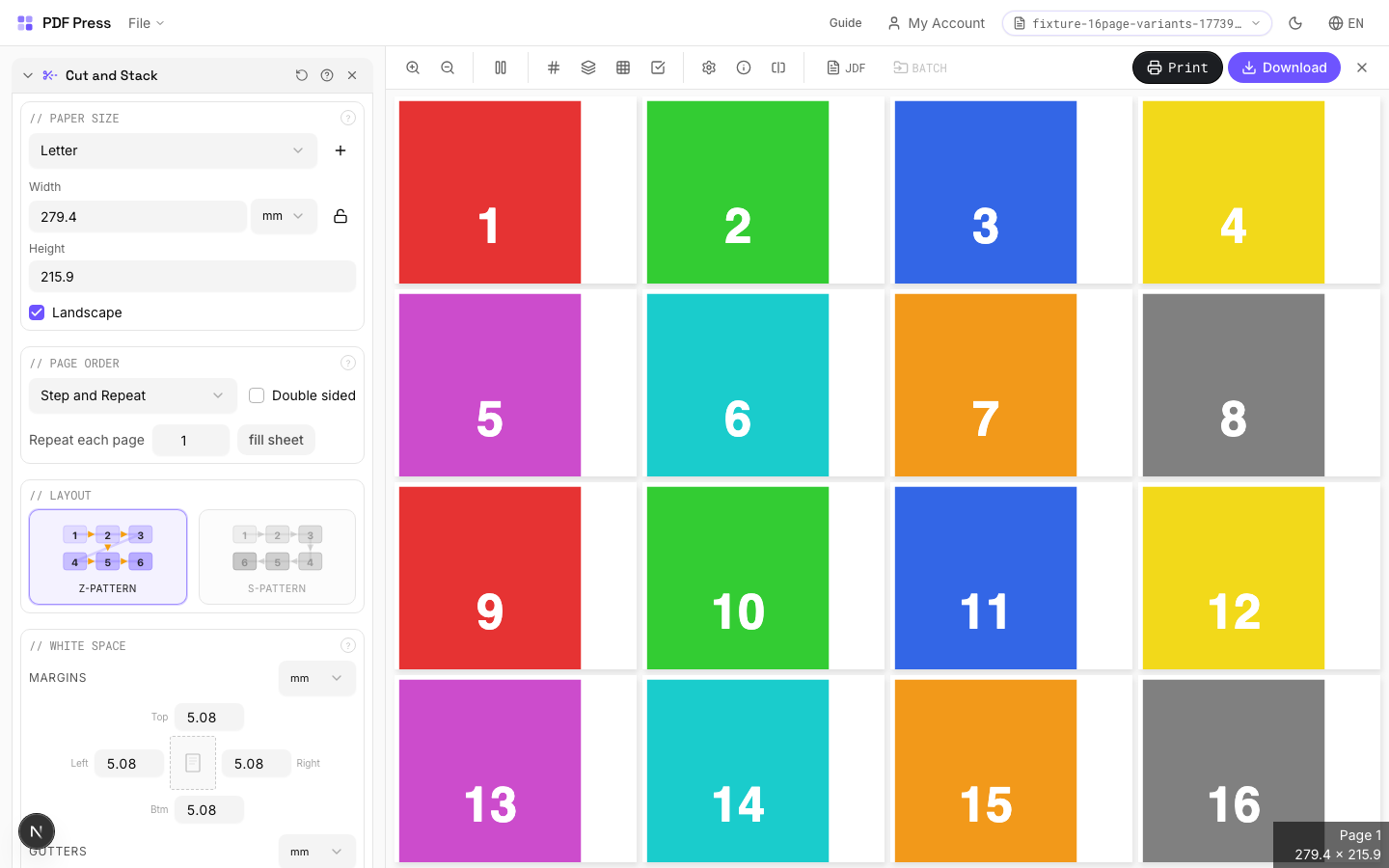Click the Top margin input field
Image resolution: width=1389 pixels, height=868 pixels.
click(208, 718)
